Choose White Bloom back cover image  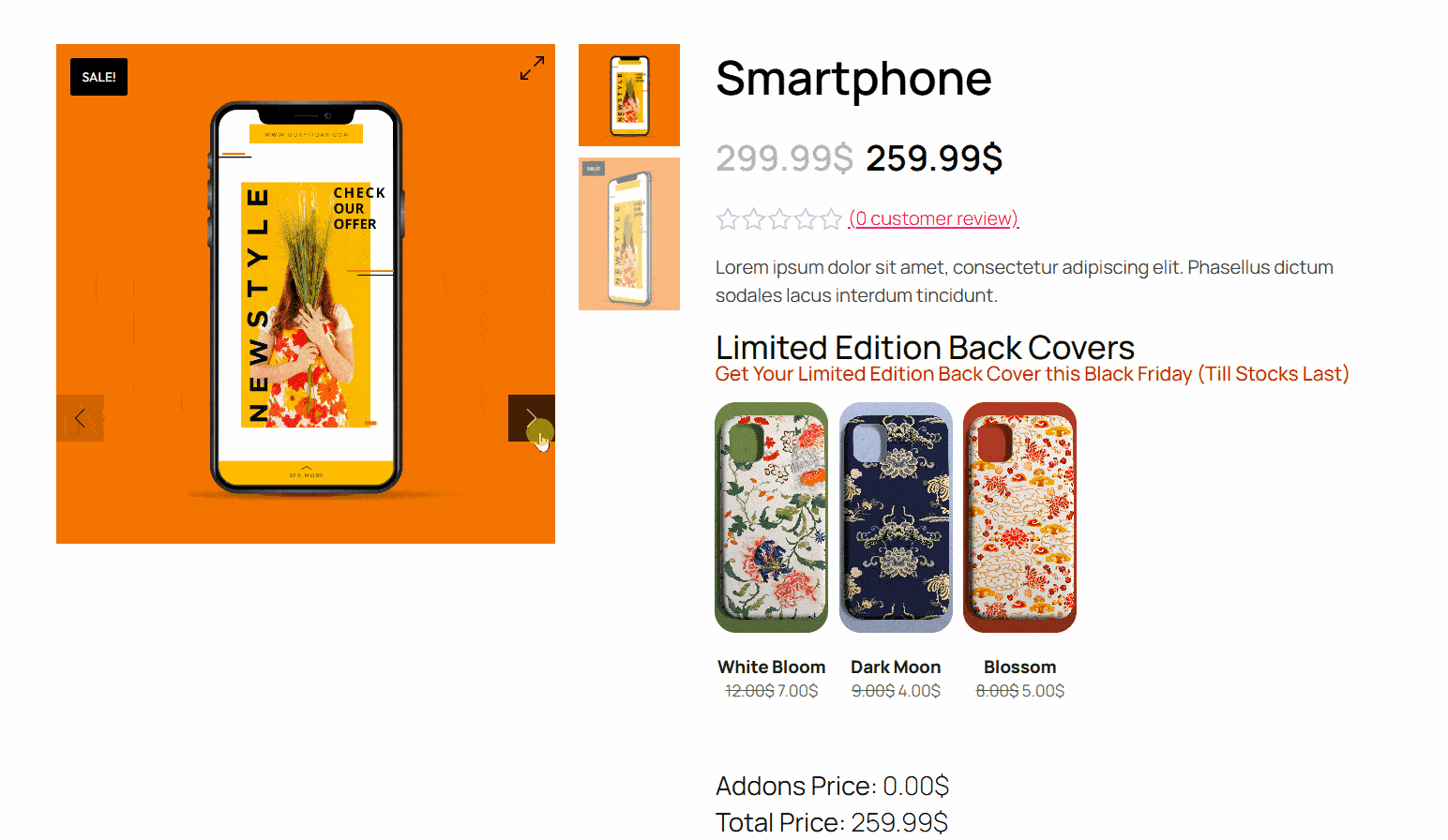[771, 517]
